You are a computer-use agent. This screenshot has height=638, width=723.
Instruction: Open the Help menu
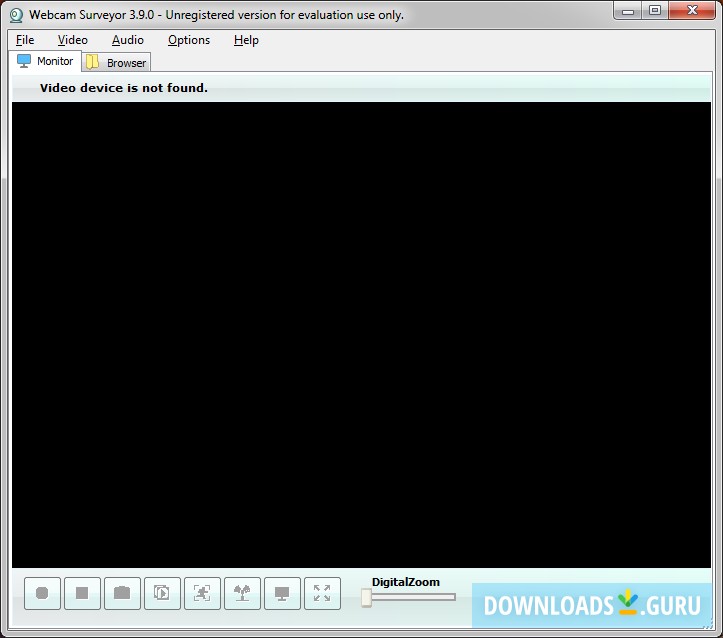pos(246,40)
